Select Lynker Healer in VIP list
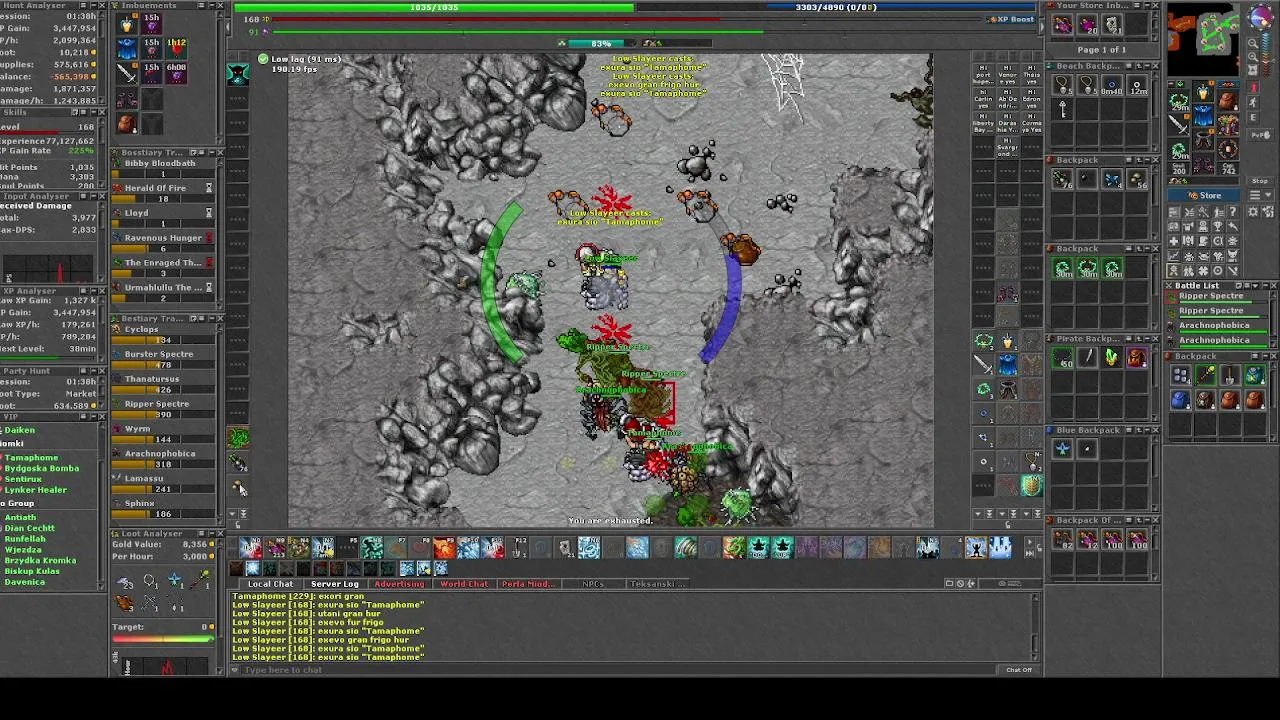This screenshot has height=720, width=1280. (x=36, y=490)
